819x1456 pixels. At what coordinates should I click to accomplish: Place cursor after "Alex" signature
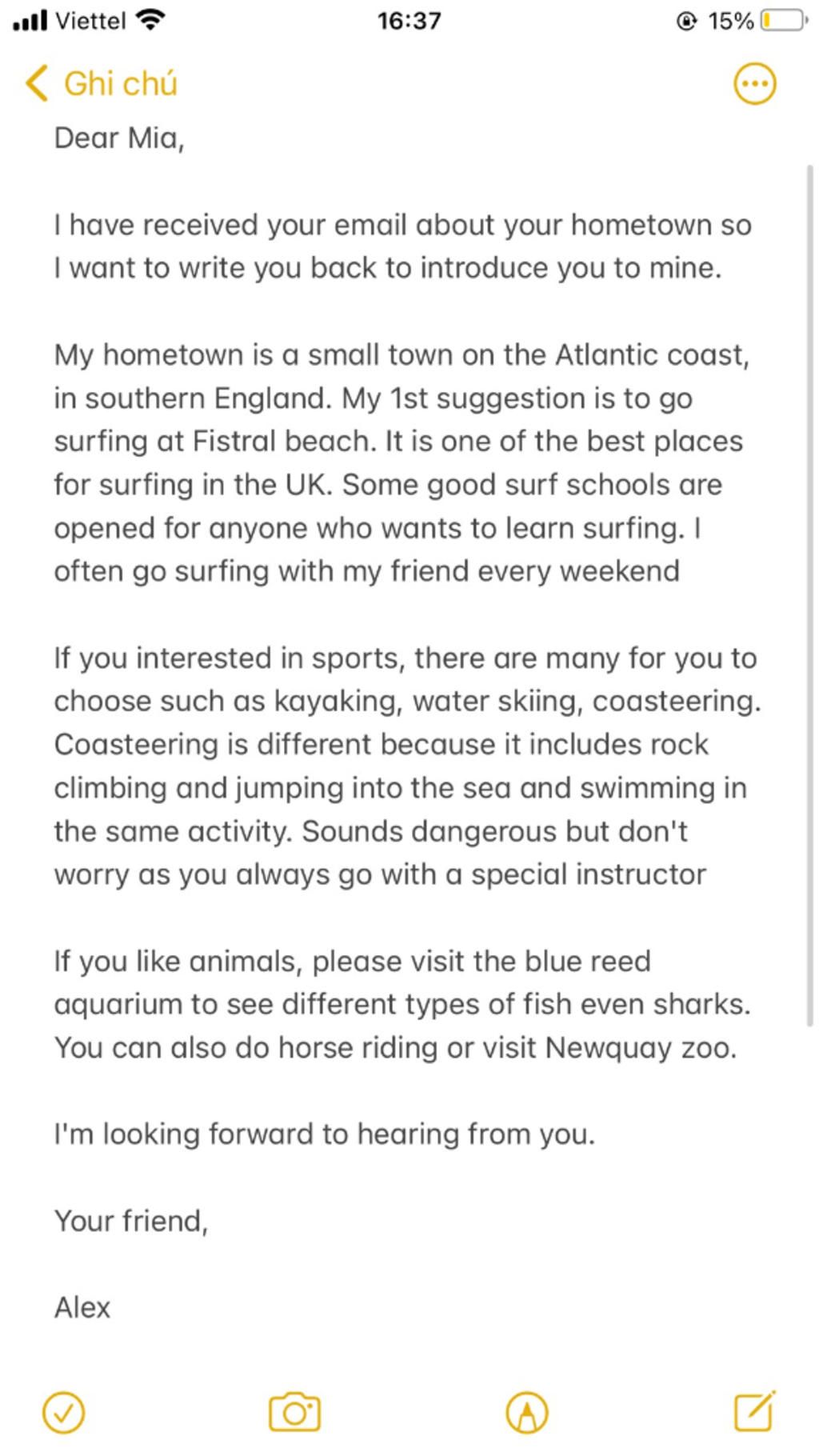pyautogui.click(x=112, y=1308)
